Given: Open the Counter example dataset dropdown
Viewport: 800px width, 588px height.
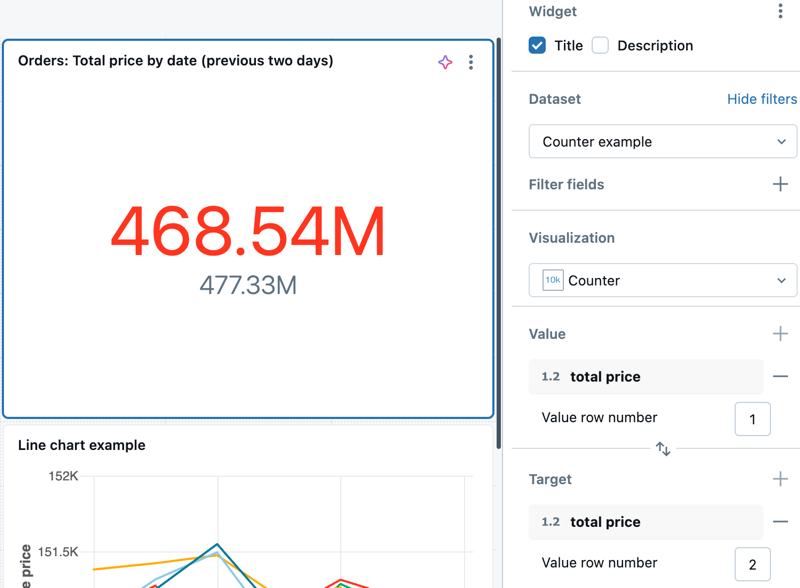Looking at the screenshot, I should (x=662, y=142).
